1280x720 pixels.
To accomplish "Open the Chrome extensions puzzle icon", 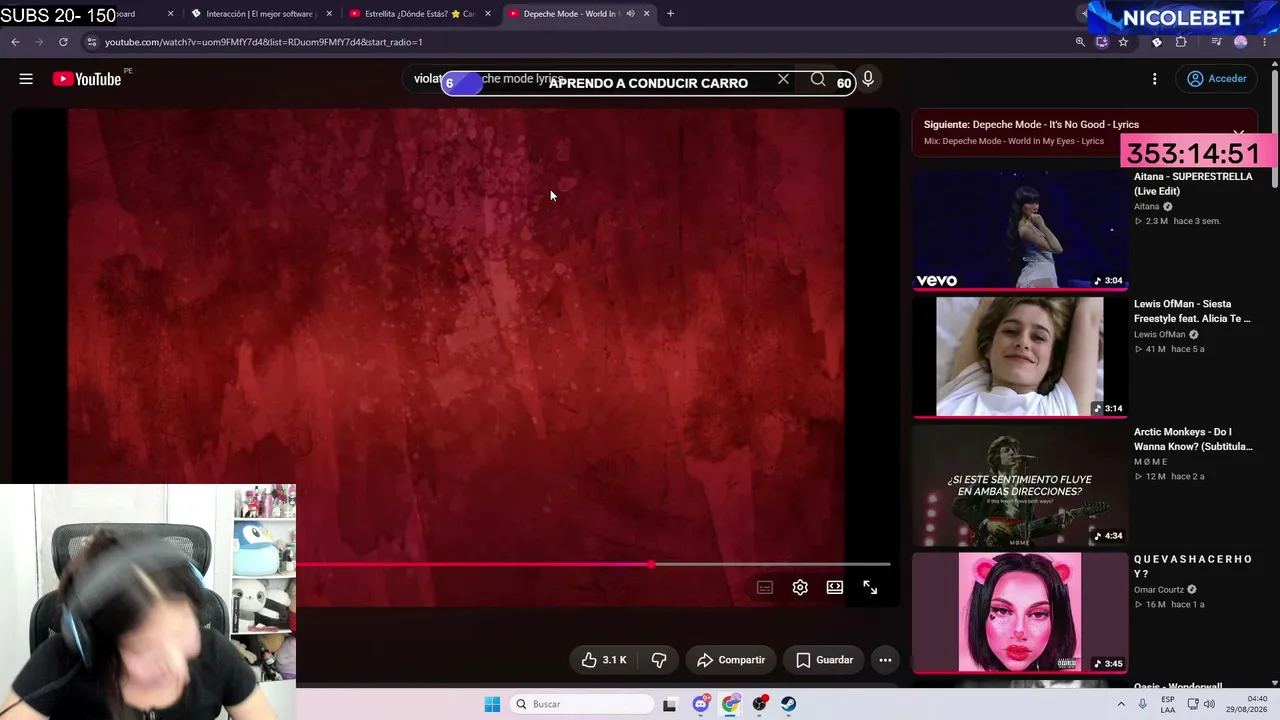I will (1181, 42).
